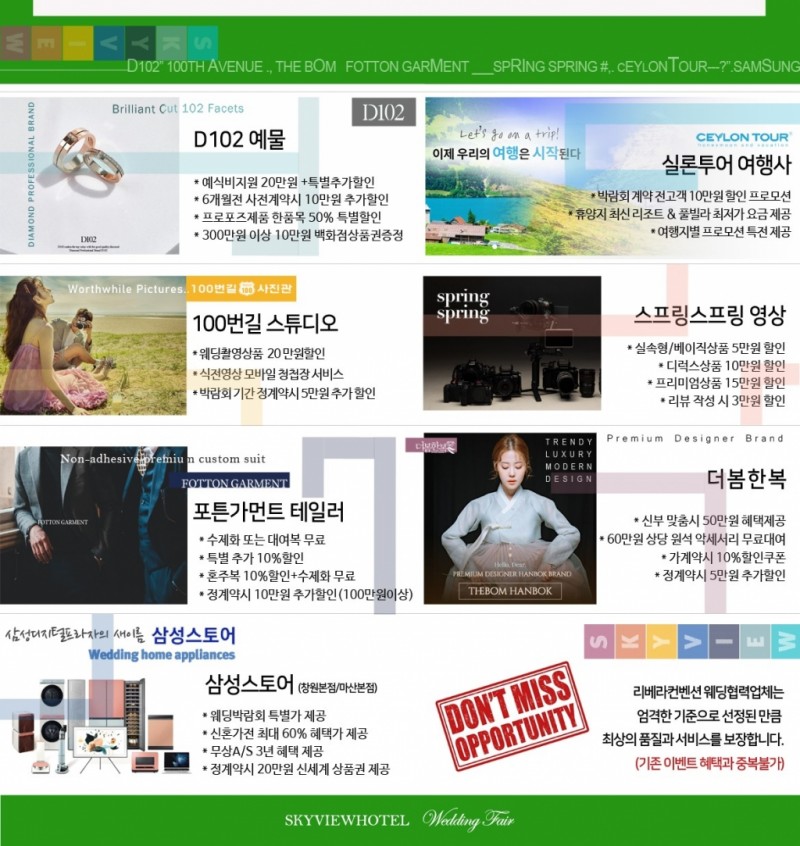Click the SKYVIEWHOTEL footer text
Viewport: 800px width, 846px height.
[346, 821]
